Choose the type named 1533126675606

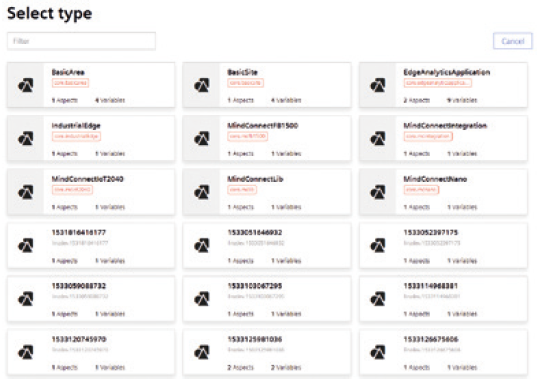(x=431, y=340)
